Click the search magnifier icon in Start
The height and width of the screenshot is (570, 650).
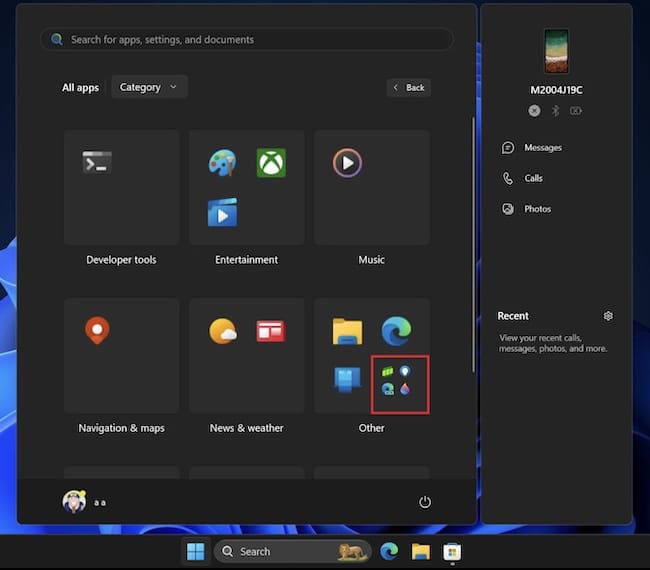[x=57, y=39]
